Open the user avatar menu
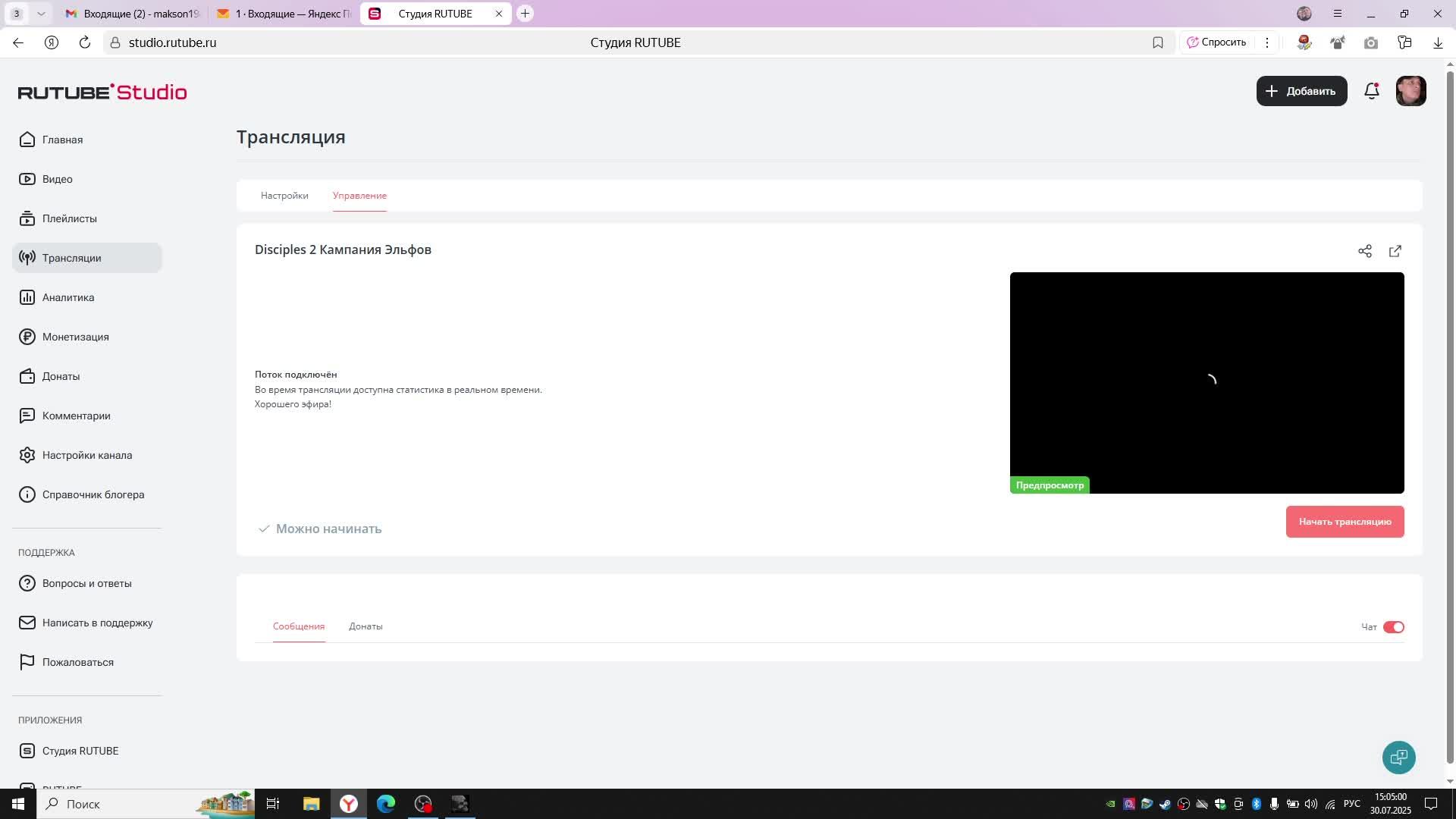The height and width of the screenshot is (819, 1456). (1410, 91)
